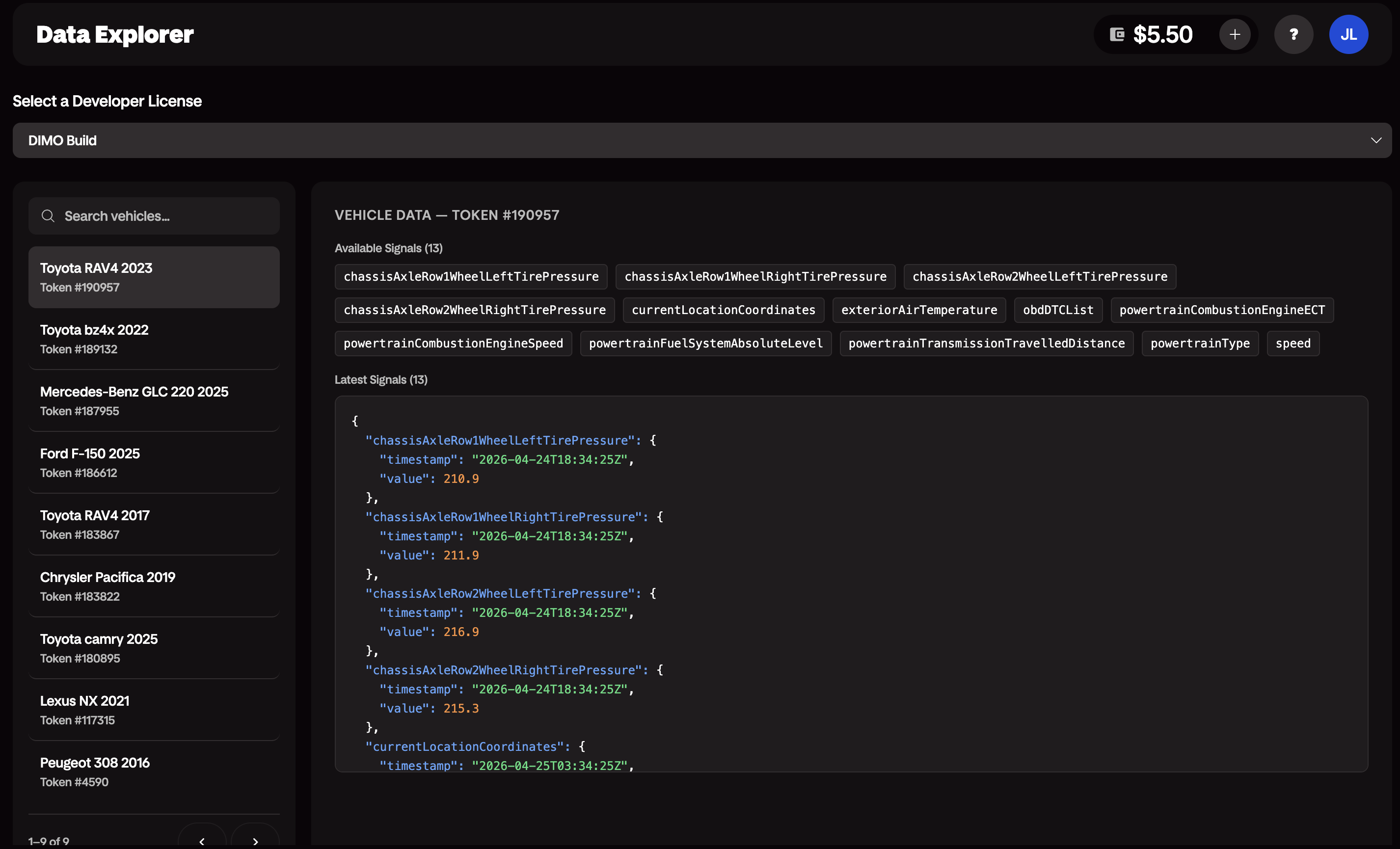The image size is (1400, 849).
Task: Select the Lexus NX 2021 vehicle
Action: 154,709
